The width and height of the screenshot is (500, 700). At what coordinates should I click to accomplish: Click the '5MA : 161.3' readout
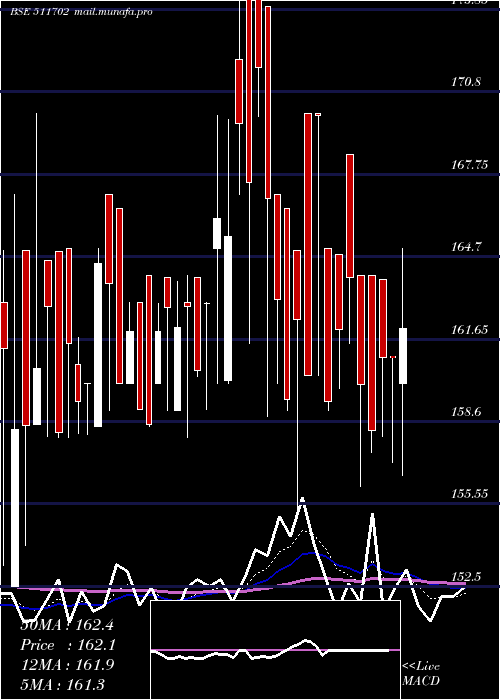[x=63, y=684]
